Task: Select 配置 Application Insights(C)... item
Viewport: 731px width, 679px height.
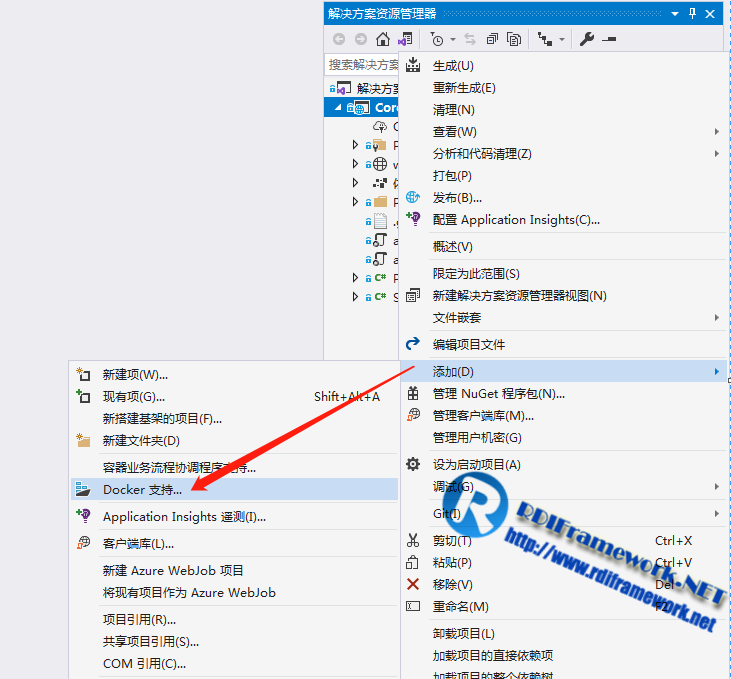Action: coord(562,219)
